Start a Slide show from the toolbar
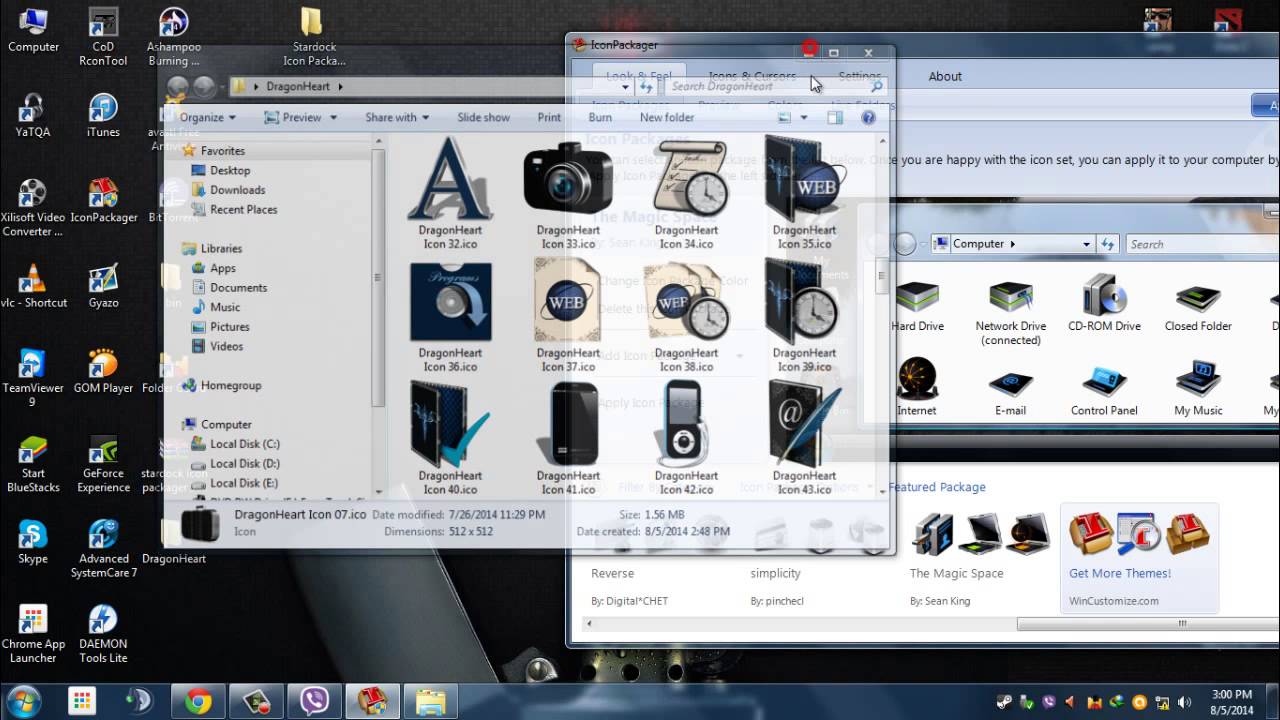The width and height of the screenshot is (1280, 720). point(483,117)
